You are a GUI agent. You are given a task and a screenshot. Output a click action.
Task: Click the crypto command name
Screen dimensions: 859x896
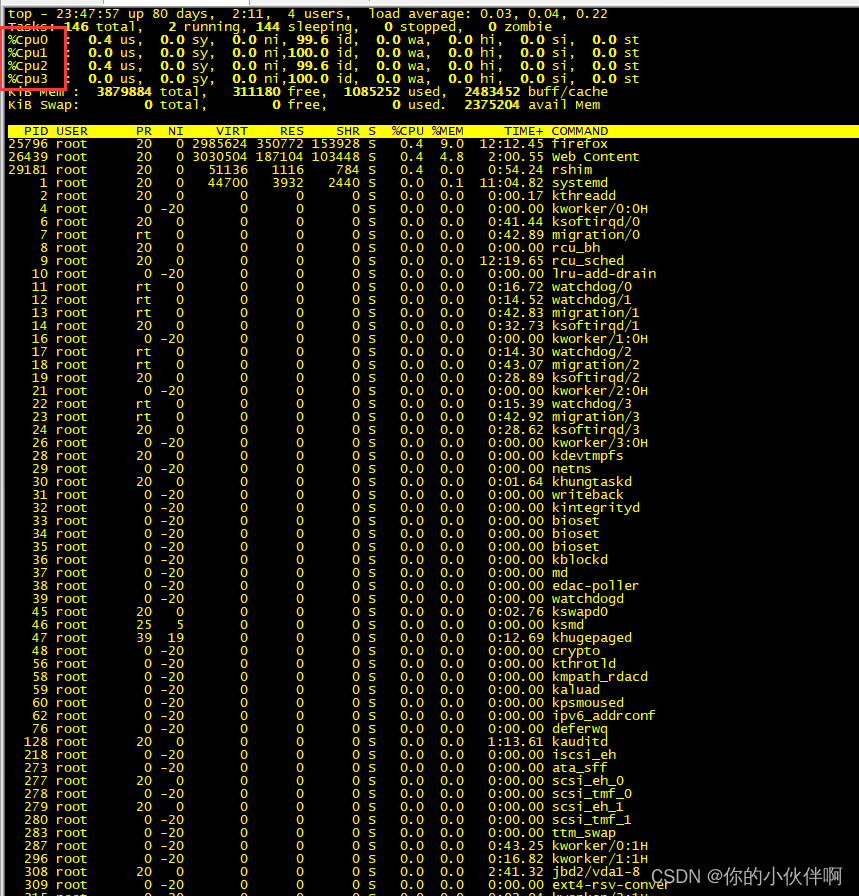tap(576, 651)
